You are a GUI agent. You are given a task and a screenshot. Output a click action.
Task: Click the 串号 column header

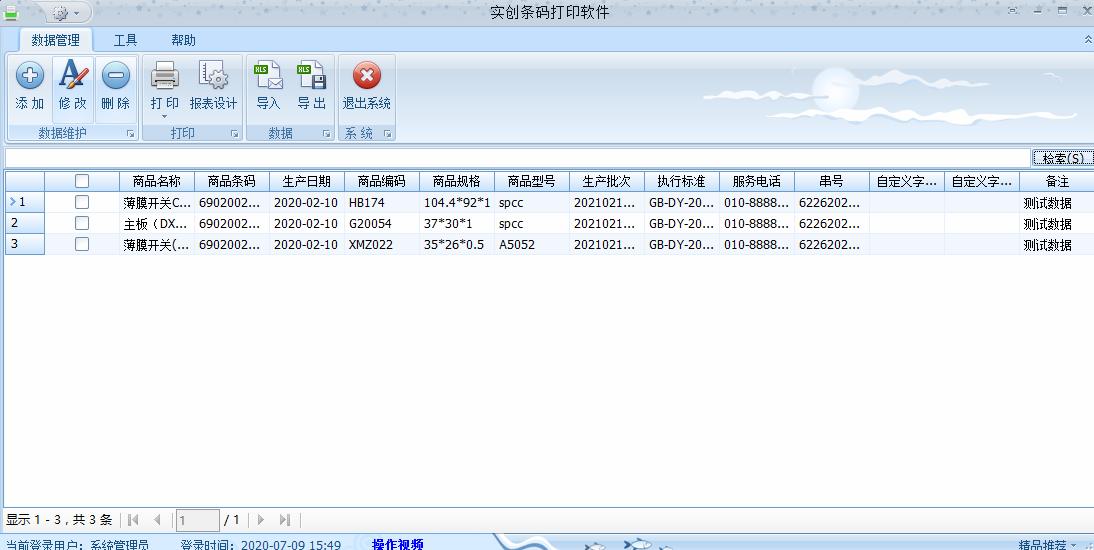point(832,181)
